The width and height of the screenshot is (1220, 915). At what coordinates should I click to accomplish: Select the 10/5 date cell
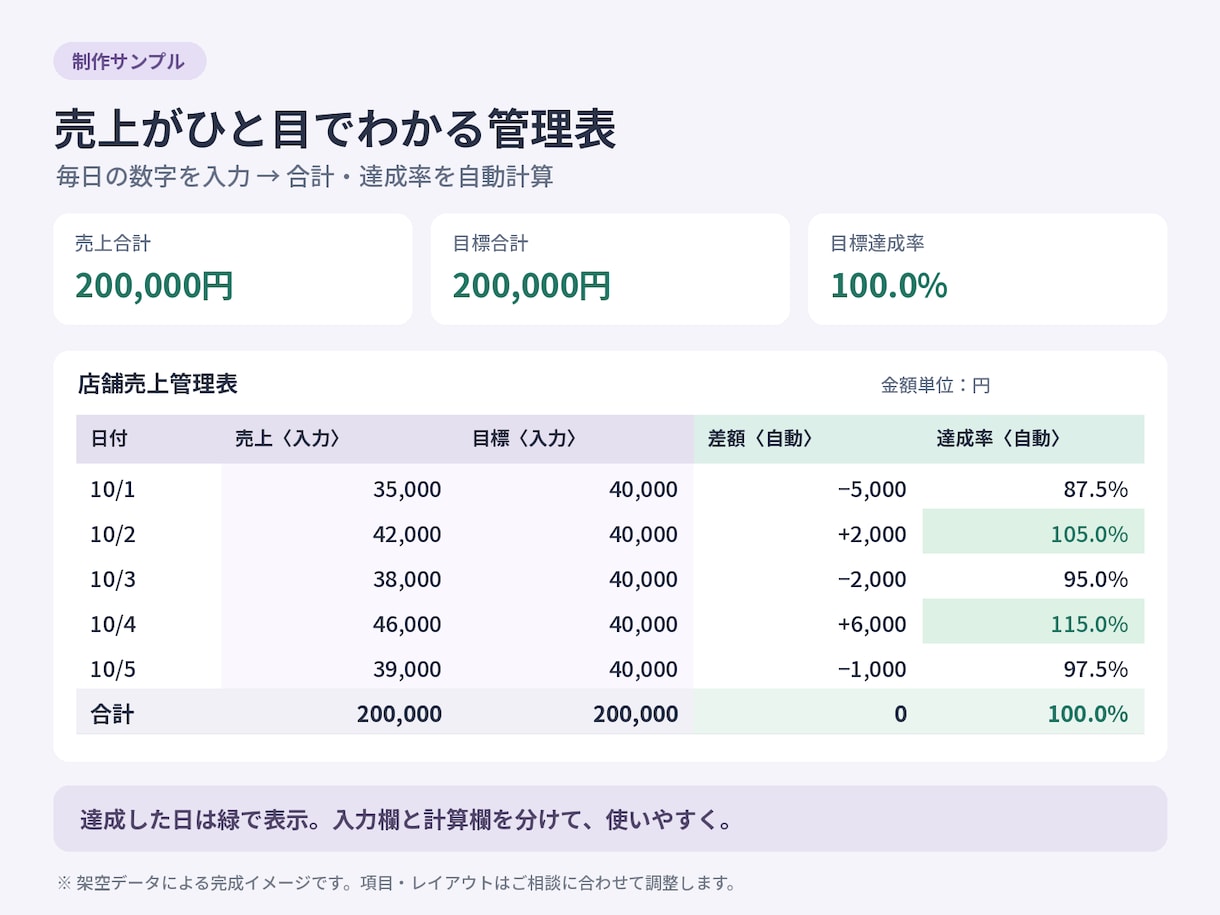pos(149,669)
